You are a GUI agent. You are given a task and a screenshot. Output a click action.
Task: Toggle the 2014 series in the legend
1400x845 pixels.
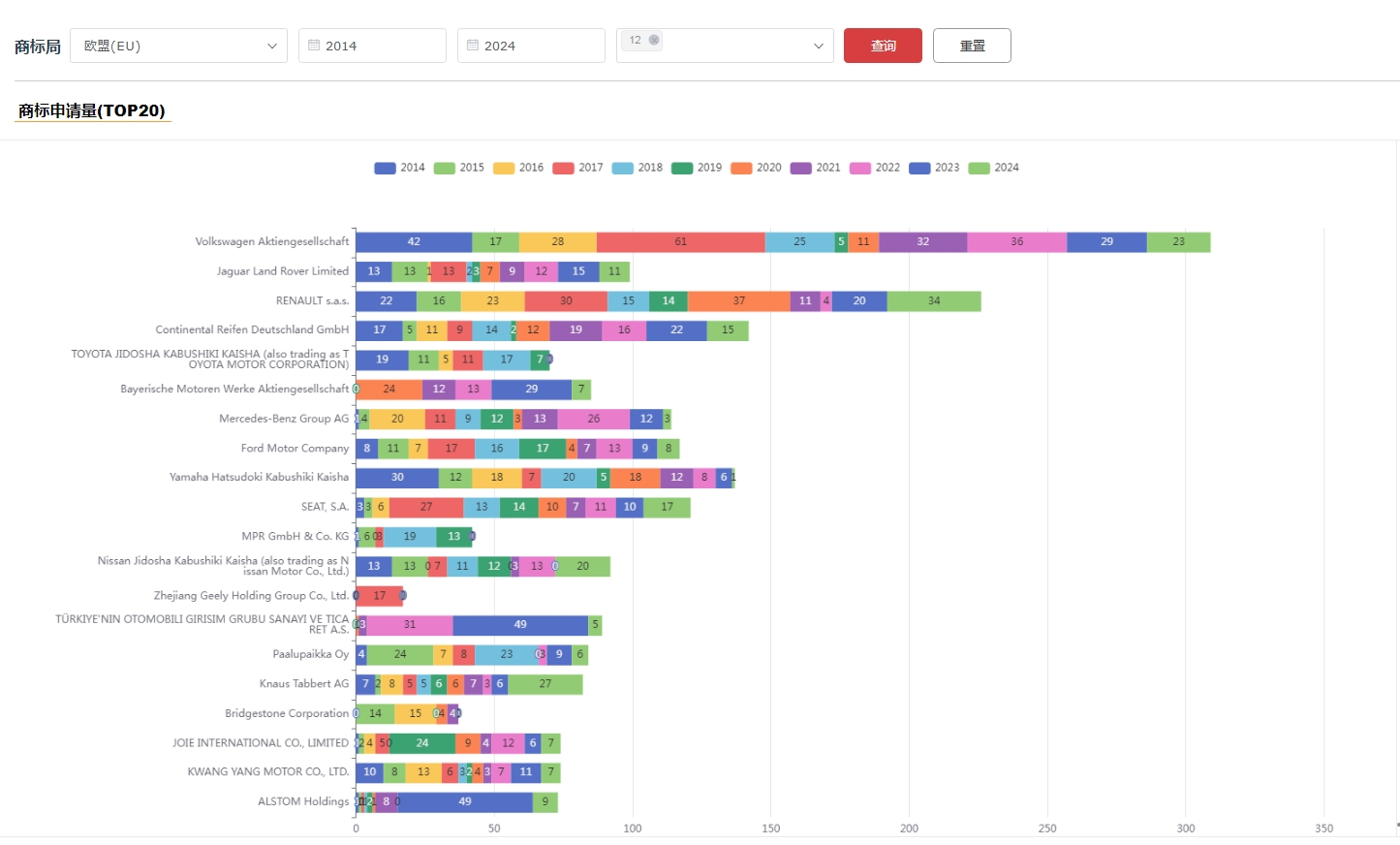pyautogui.click(x=399, y=168)
